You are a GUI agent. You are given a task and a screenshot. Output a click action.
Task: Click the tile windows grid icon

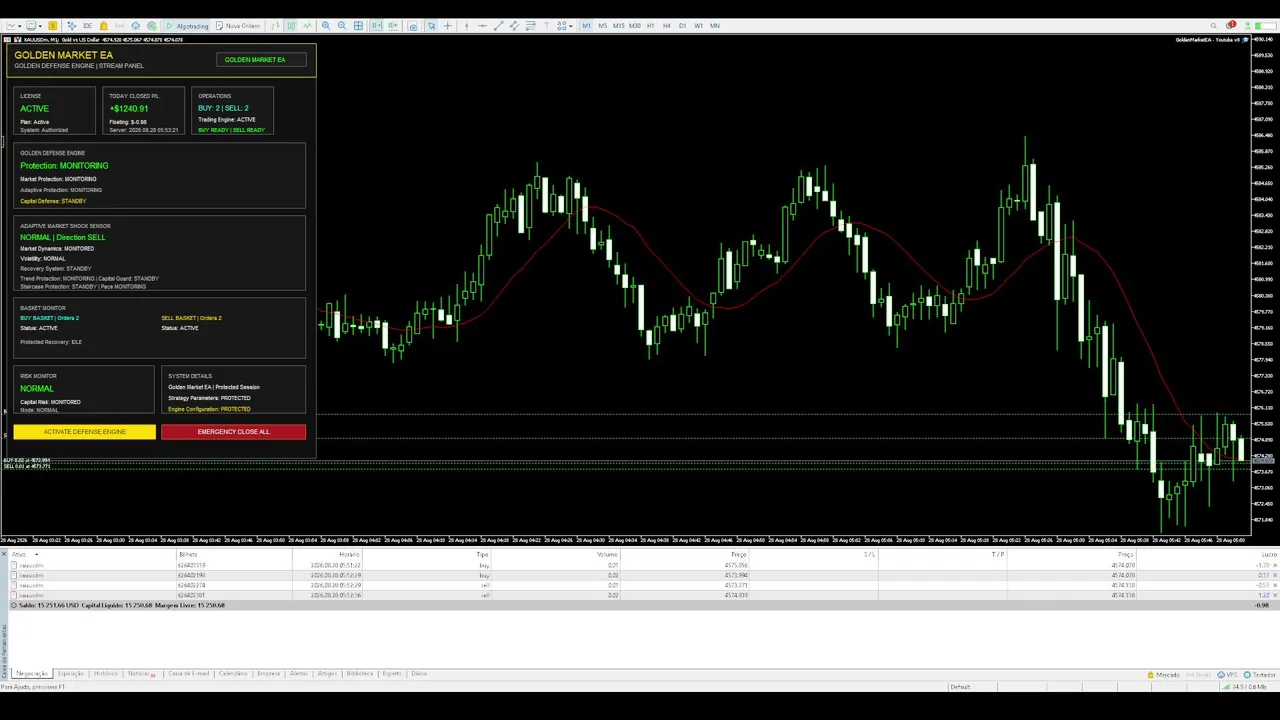[358, 26]
